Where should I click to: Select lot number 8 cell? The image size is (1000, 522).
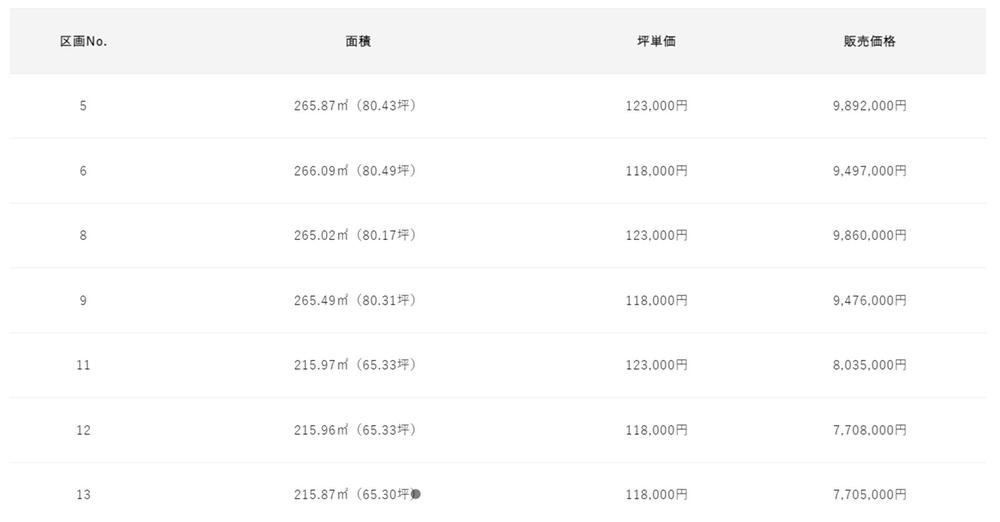(x=83, y=235)
